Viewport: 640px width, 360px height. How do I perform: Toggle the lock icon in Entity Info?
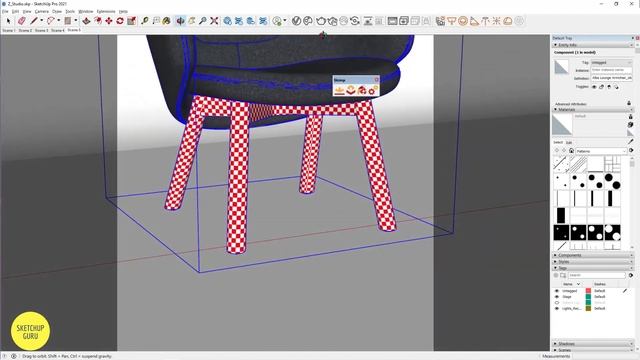601,87
